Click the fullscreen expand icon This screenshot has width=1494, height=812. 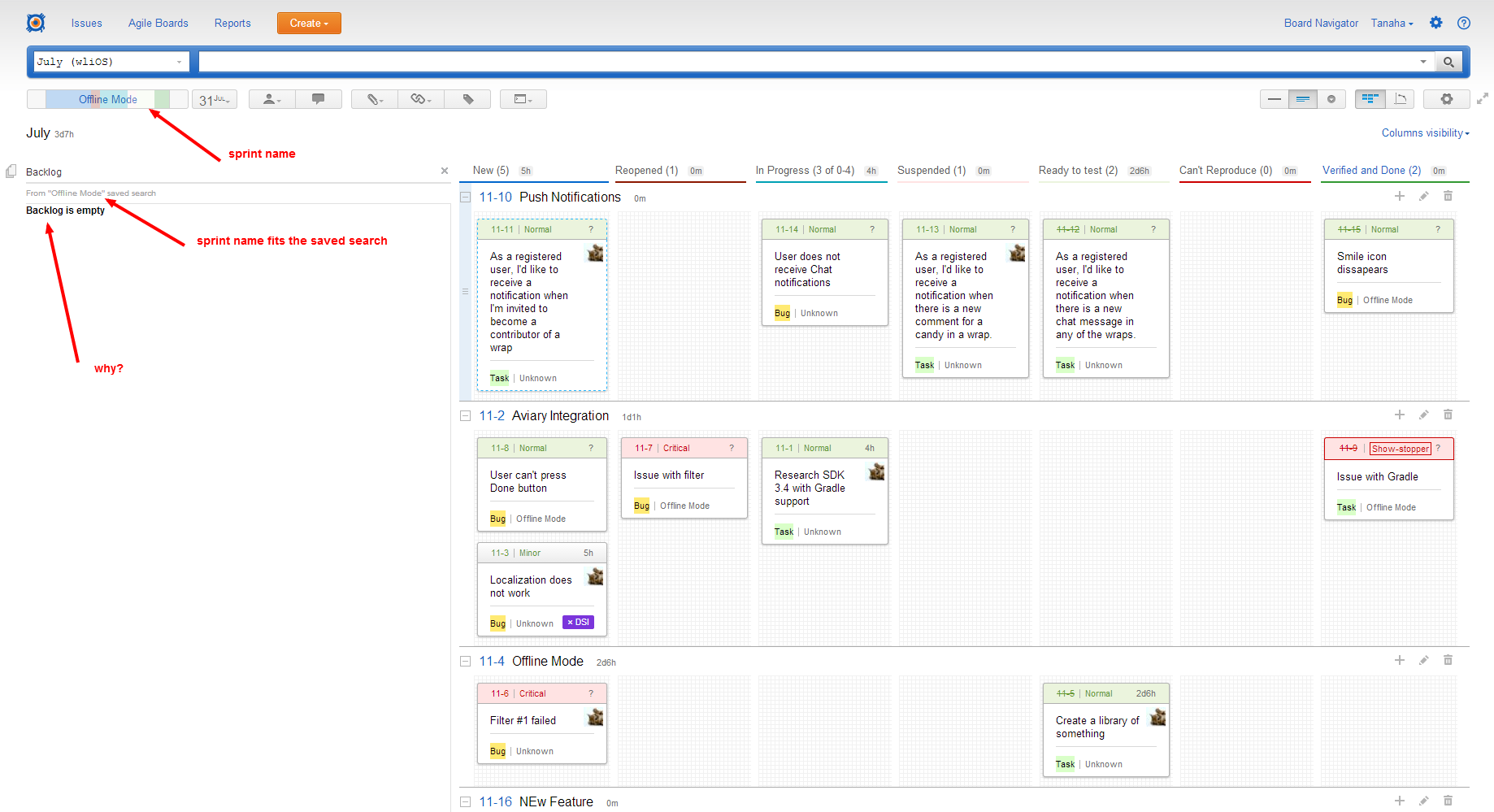click(1483, 98)
